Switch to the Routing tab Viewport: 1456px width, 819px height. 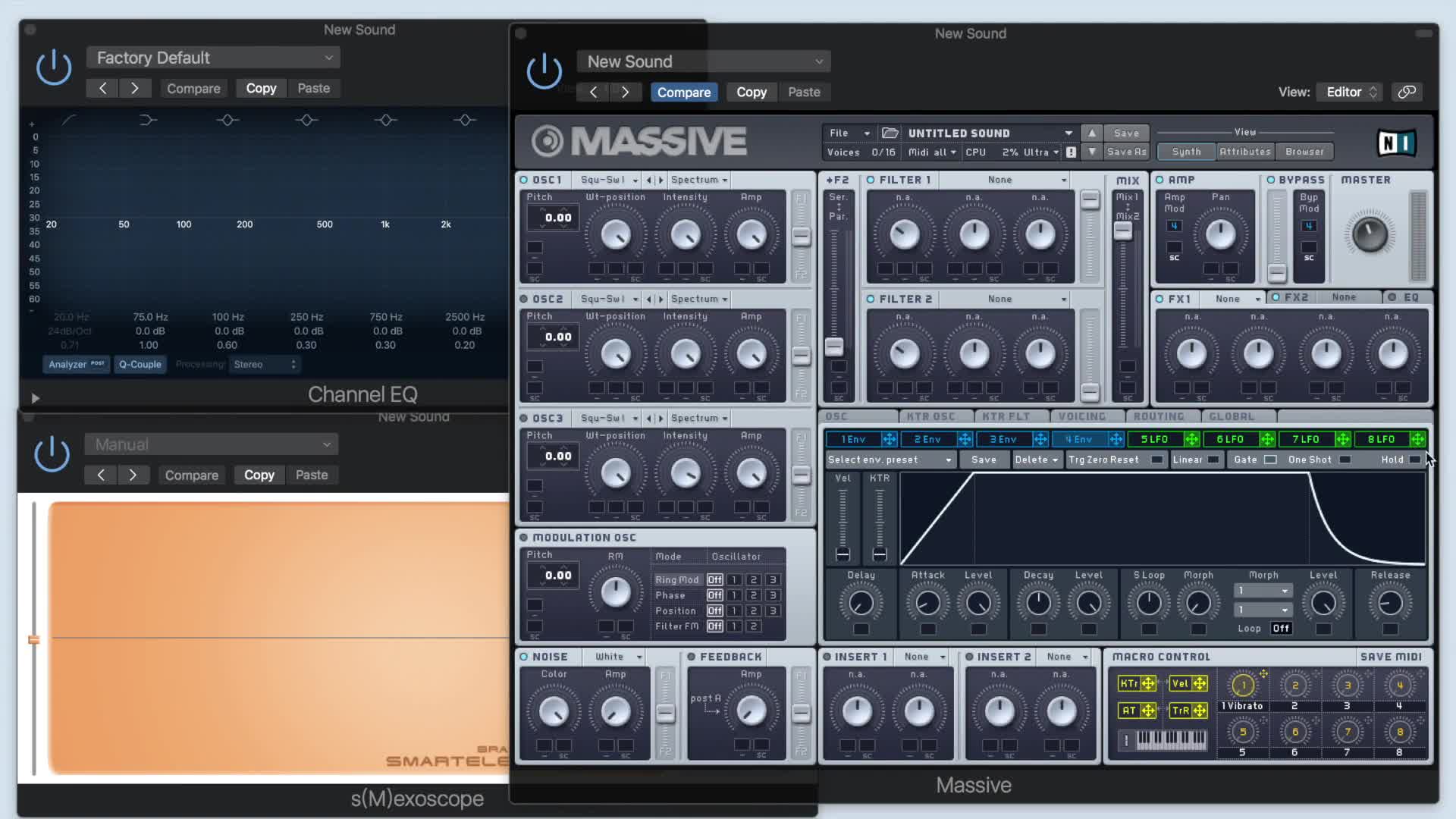(1158, 416)
